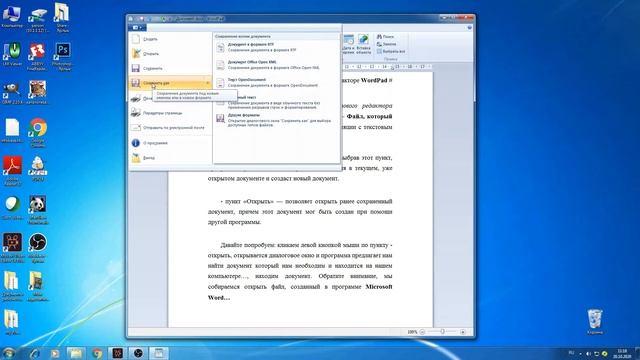640x360 pixels.
Task: Select GIMP desktop shortcut
Action: point(12,93)
